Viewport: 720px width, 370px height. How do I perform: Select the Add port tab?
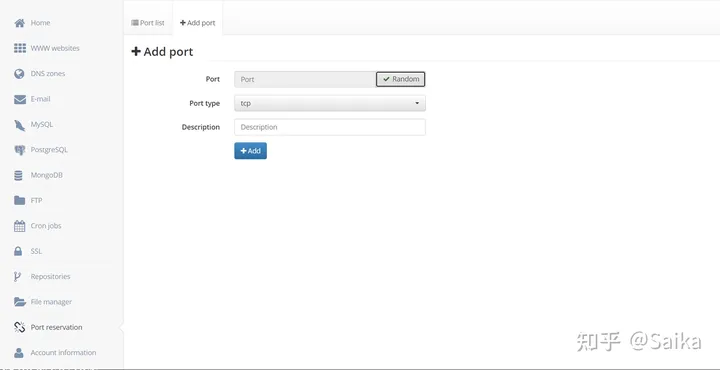[x=197, y=22]
